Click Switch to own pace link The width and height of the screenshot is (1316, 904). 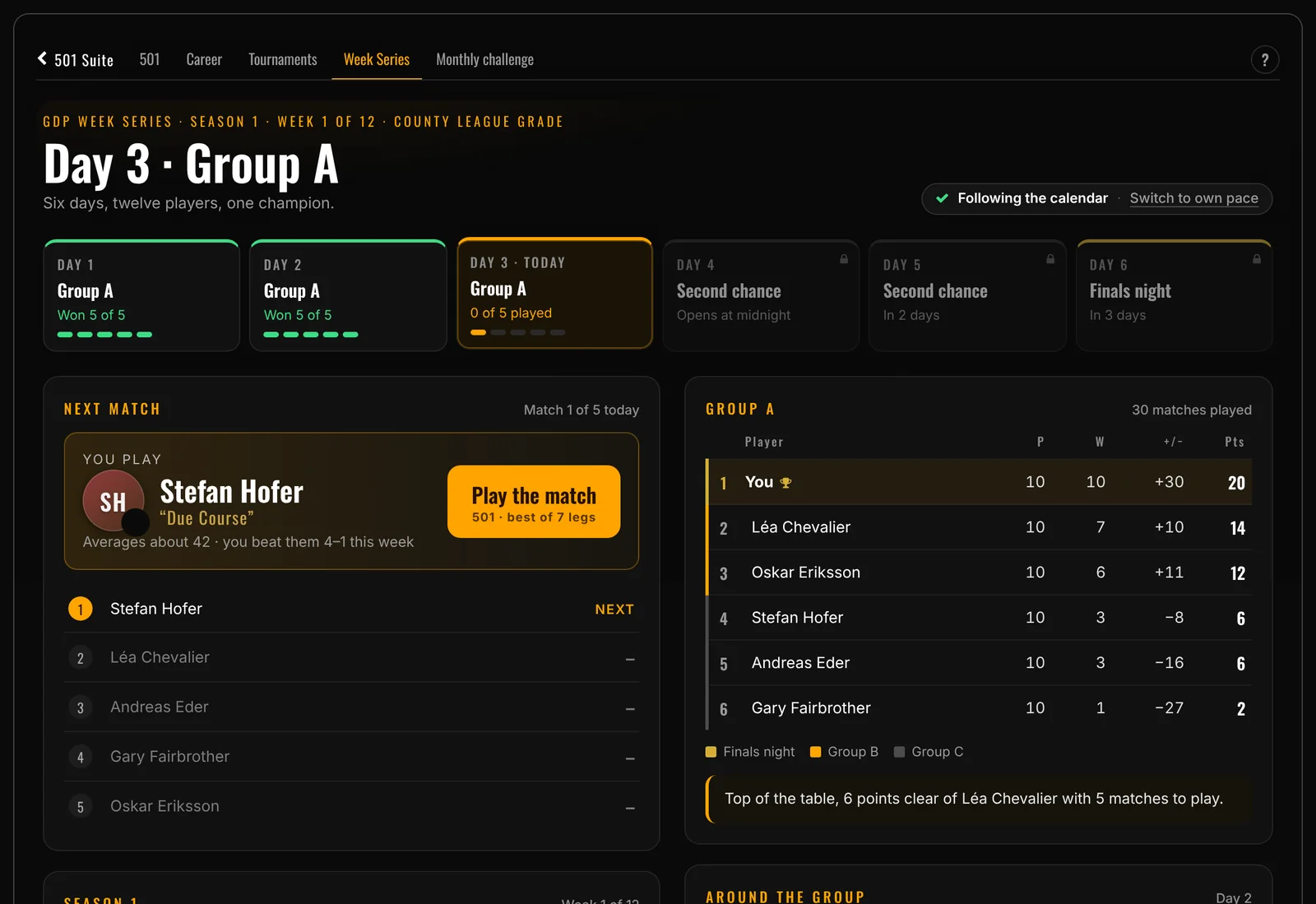(1193, 198)
